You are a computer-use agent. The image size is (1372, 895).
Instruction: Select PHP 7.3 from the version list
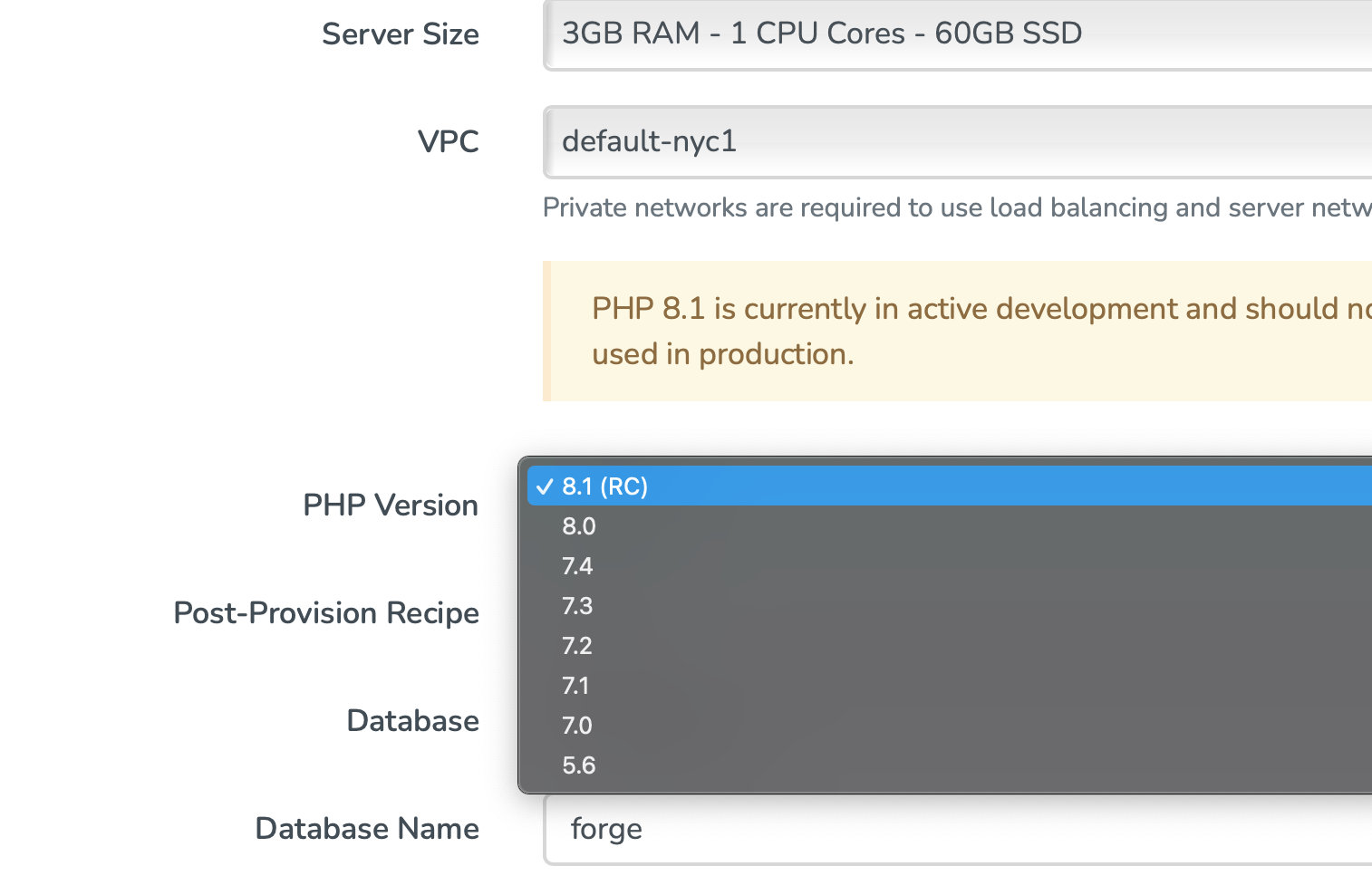click(577, 606)
